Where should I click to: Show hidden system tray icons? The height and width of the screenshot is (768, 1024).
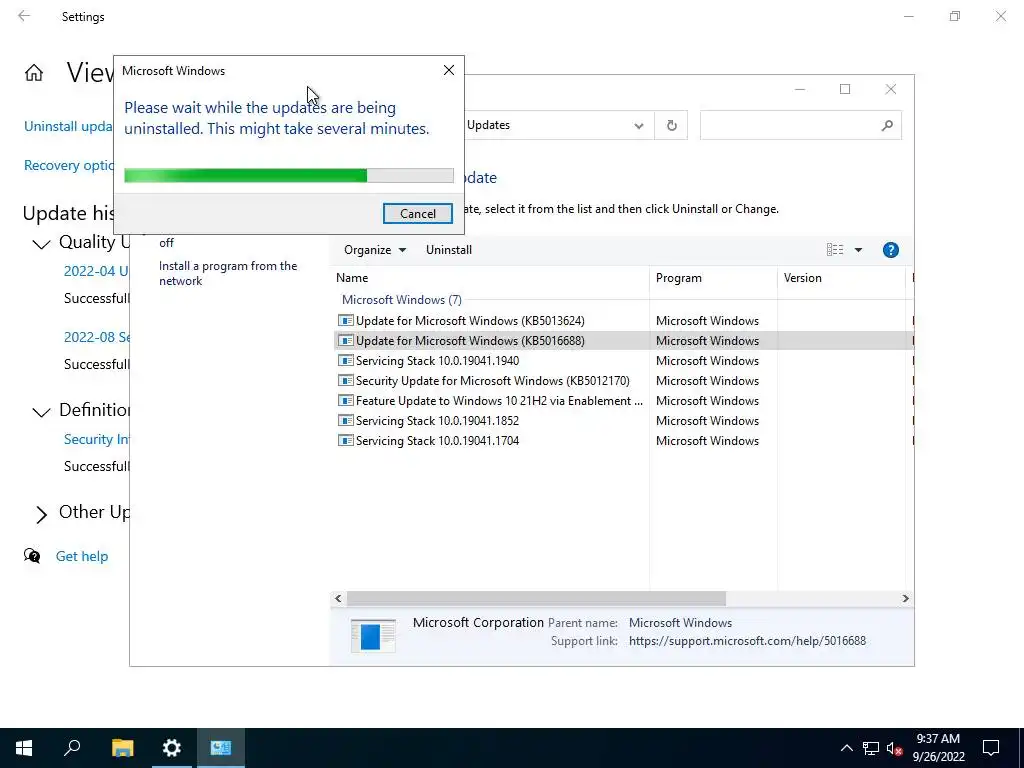pos(846,748)
